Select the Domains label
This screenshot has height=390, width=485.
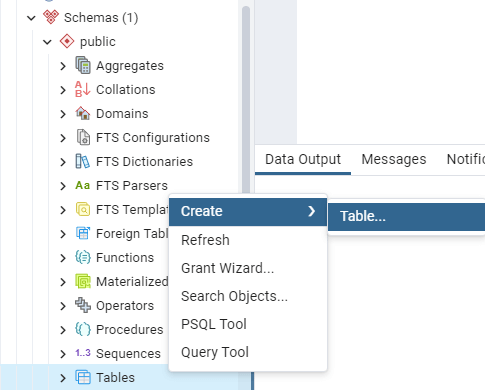pos(122,114)
